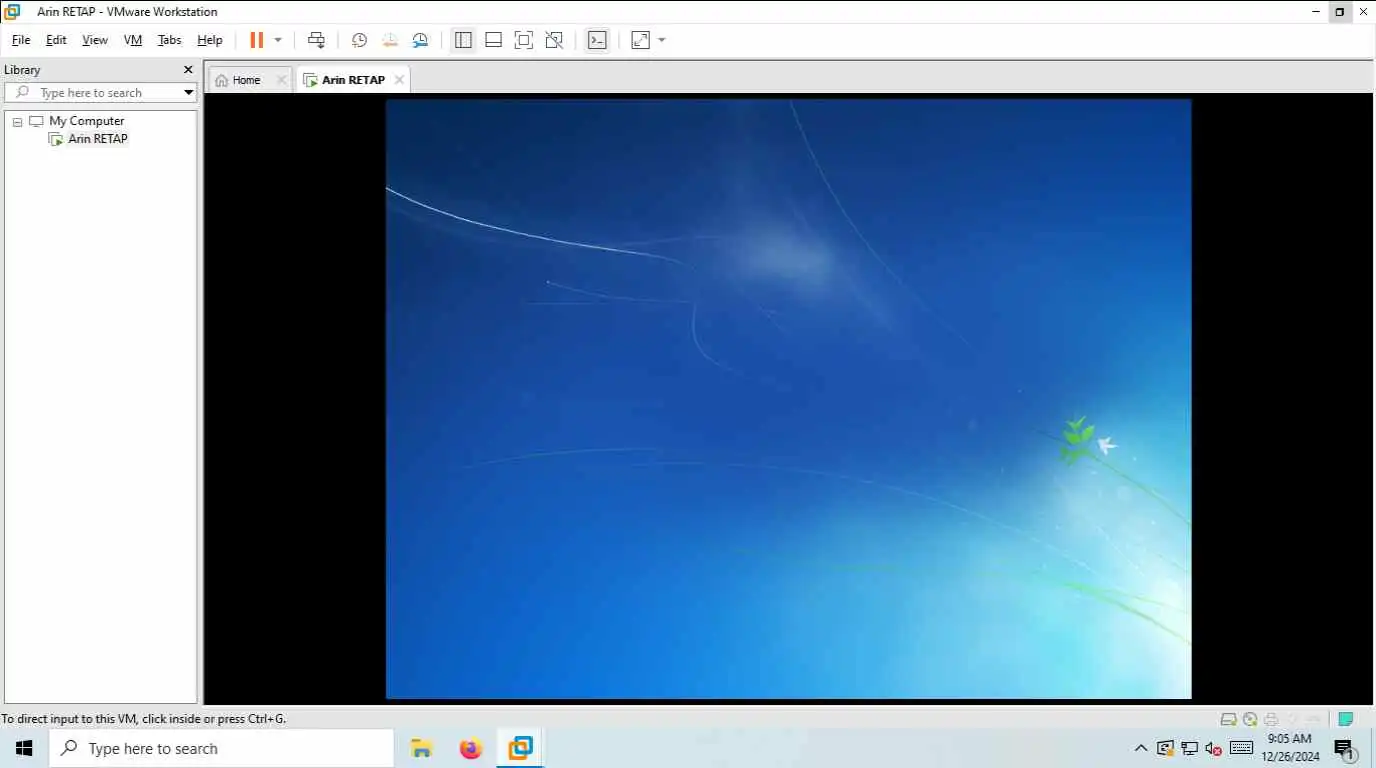Open the Tabs menu

click(x=170, y=40)
